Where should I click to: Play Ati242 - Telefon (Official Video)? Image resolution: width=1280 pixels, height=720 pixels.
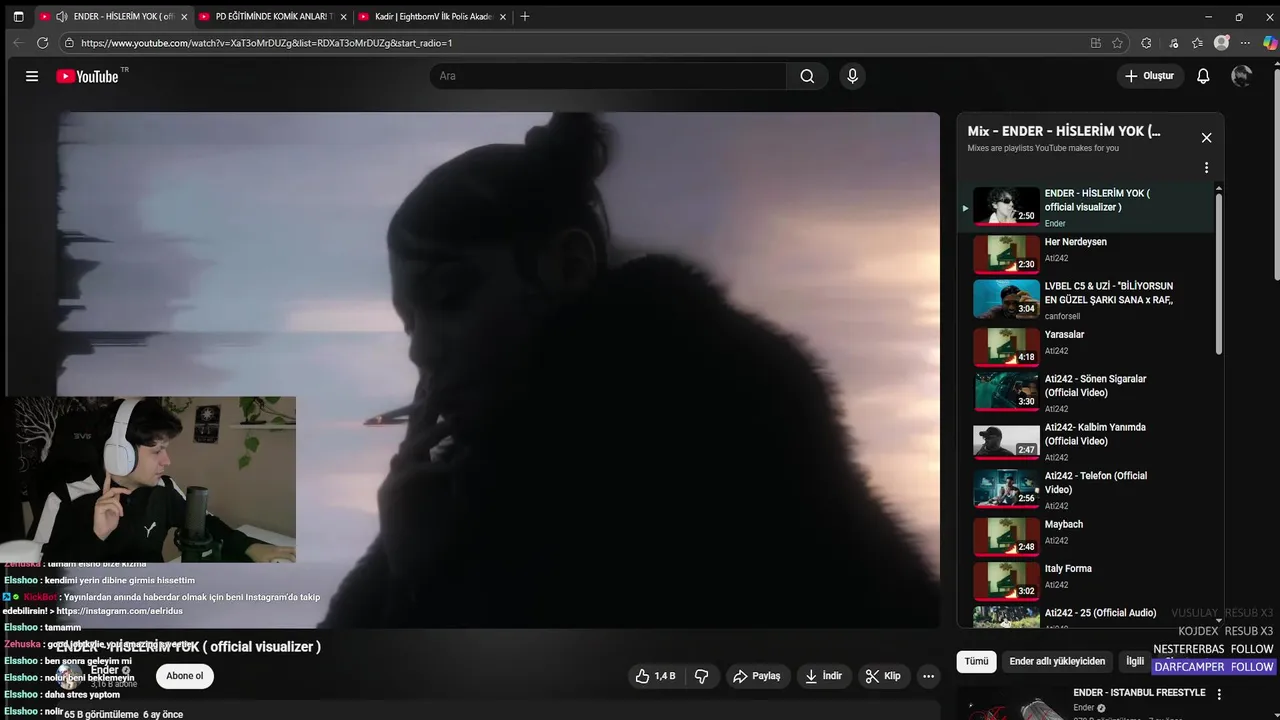(x=1085, y=490)
